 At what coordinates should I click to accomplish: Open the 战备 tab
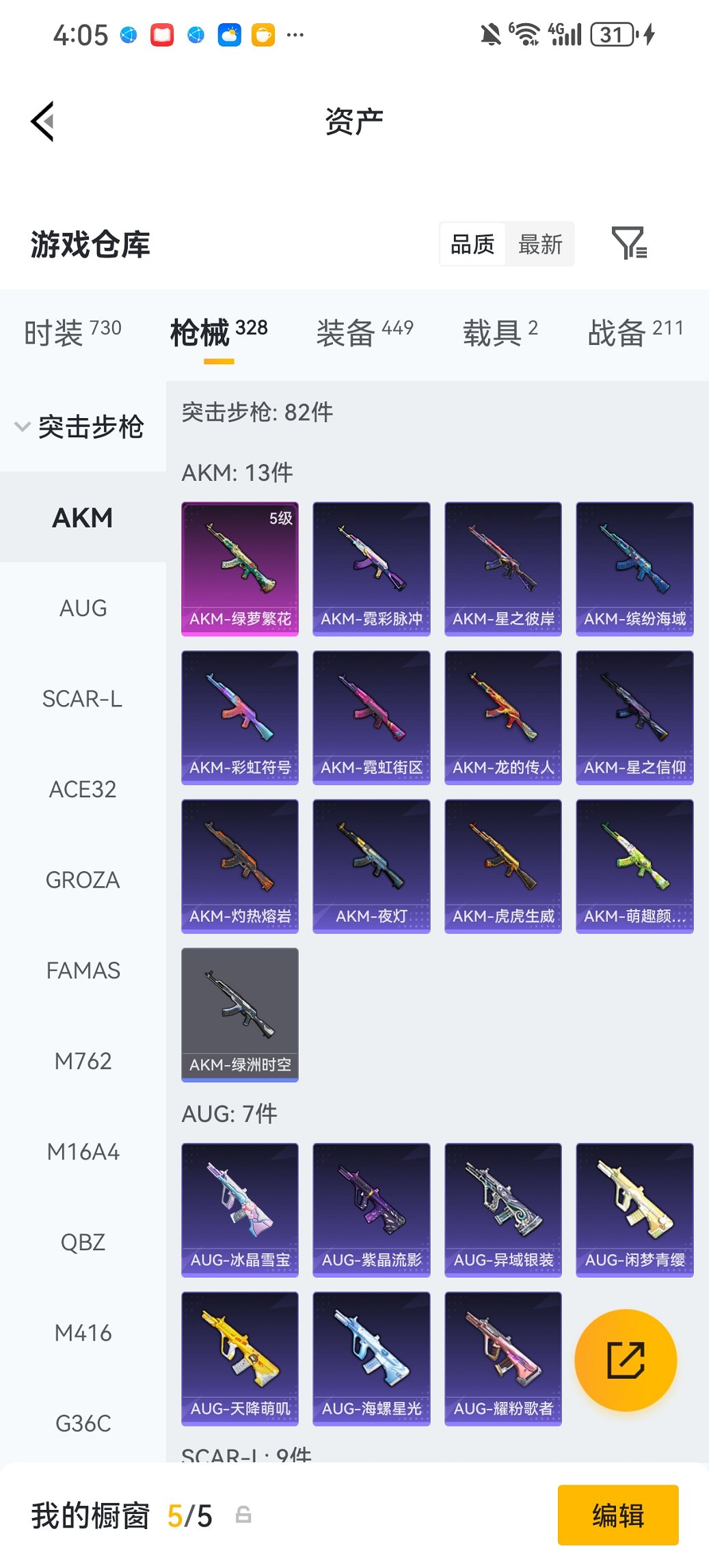[x=636, y=332]
